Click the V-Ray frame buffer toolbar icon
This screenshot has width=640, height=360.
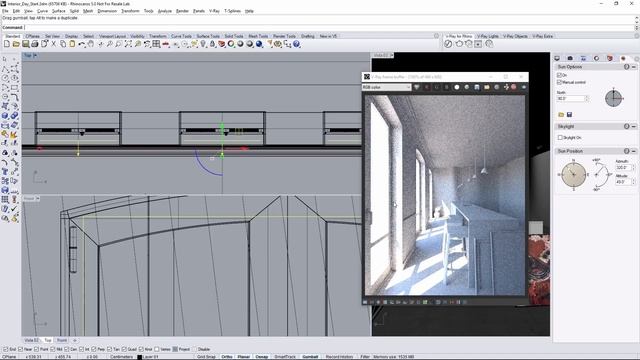coord(478,44)
